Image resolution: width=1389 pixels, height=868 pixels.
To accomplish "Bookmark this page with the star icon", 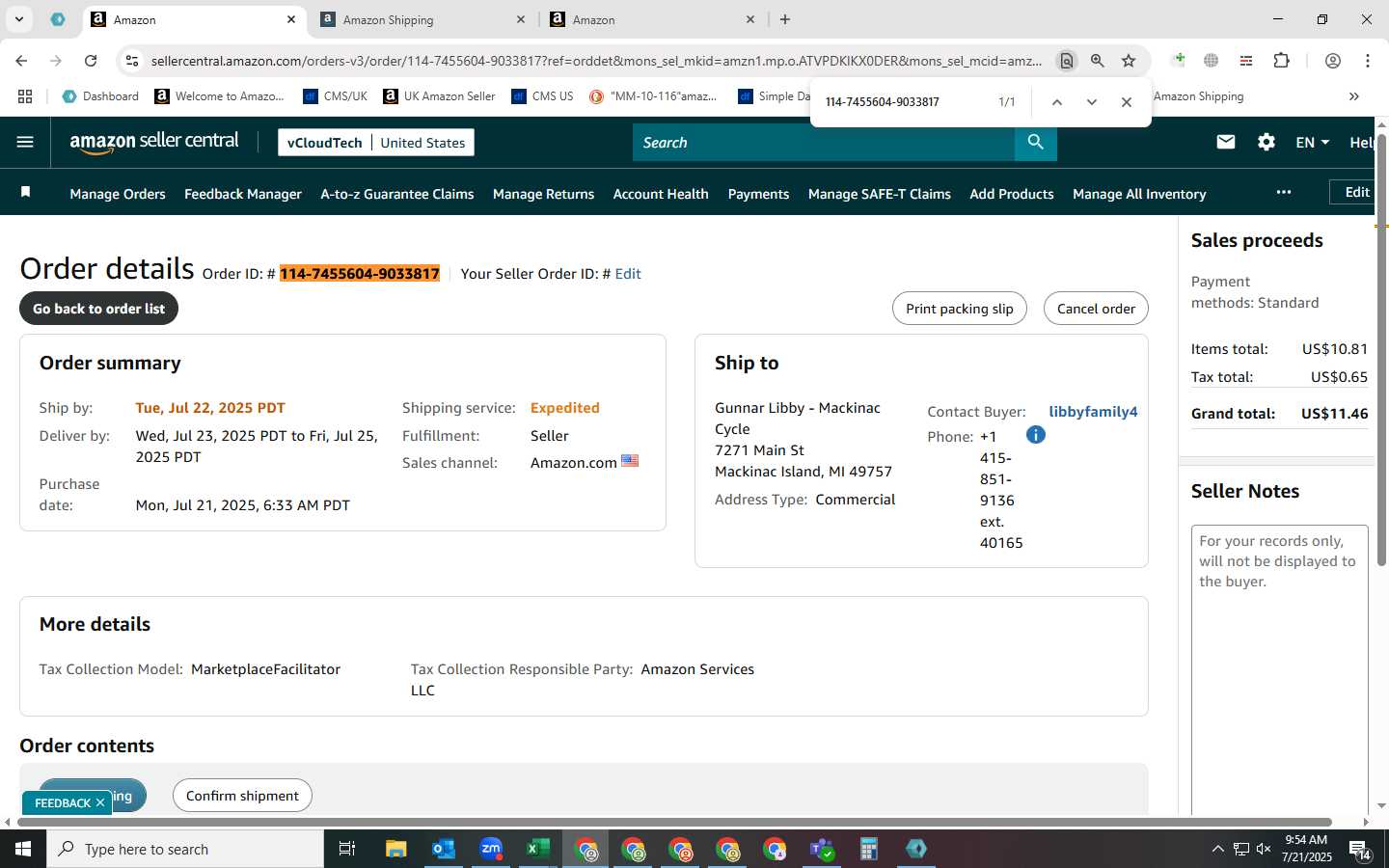I will click(1128, 61).
